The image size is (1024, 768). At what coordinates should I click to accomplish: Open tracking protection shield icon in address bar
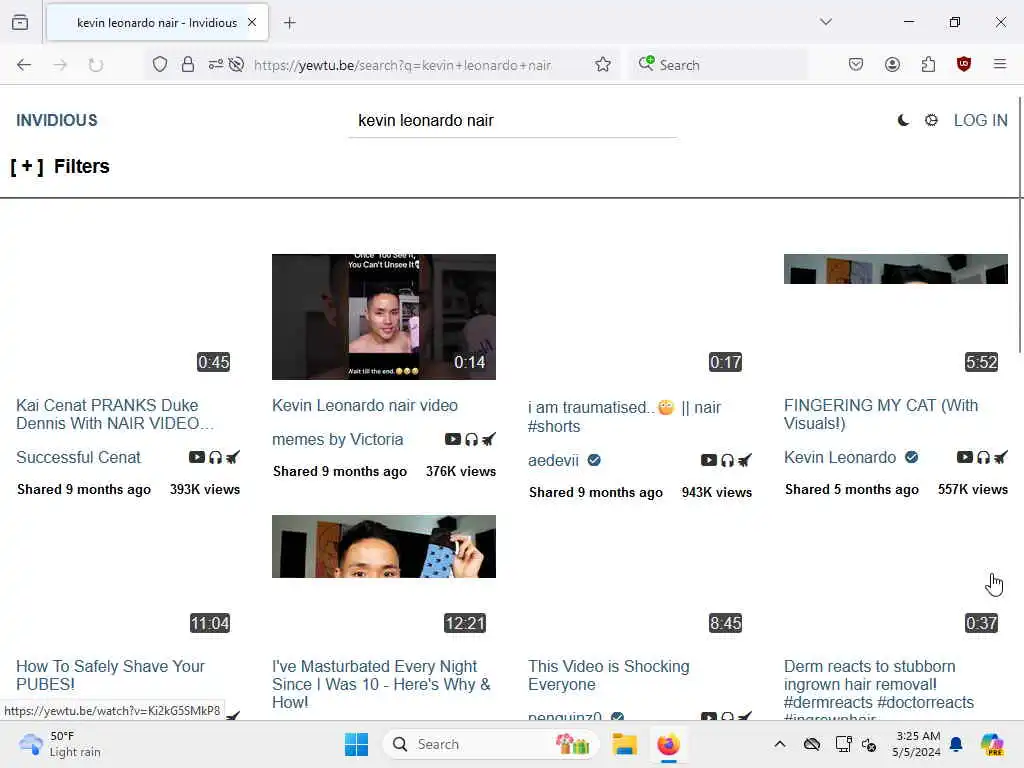[x=160, y=65]
